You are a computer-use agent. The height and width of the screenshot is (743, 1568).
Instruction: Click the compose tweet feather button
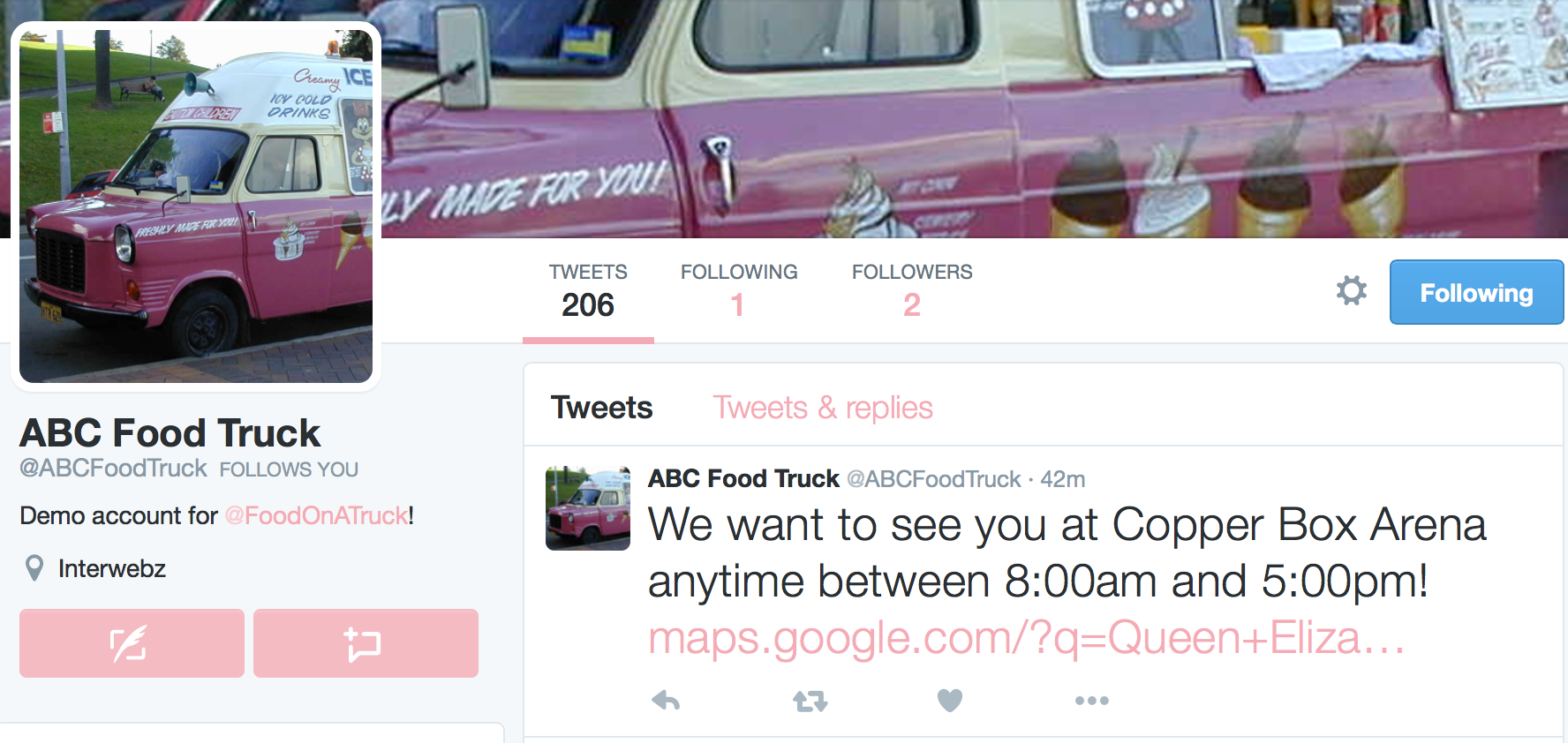[132, 643]
